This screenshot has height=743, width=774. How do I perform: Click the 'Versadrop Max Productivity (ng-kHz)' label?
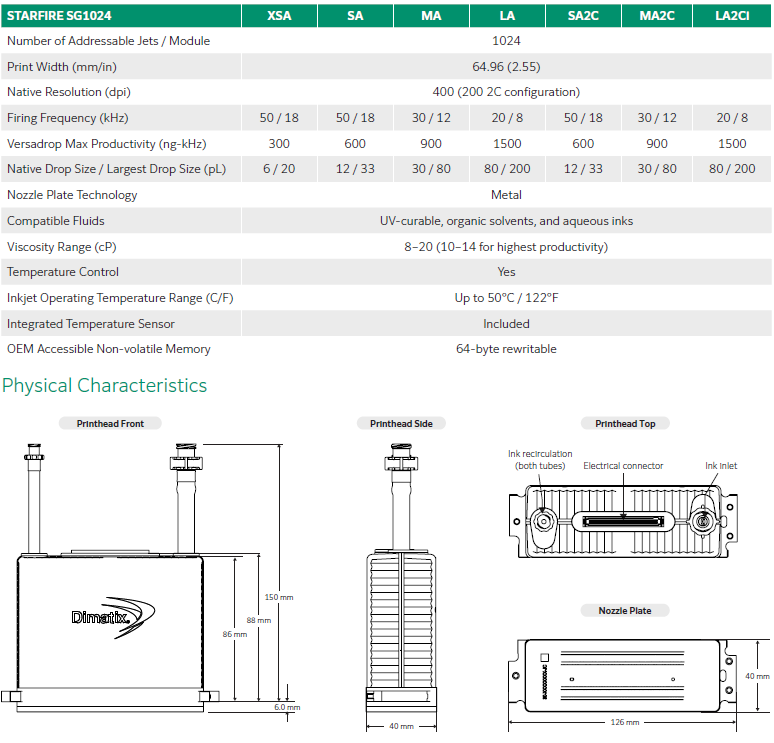point(107,144)
